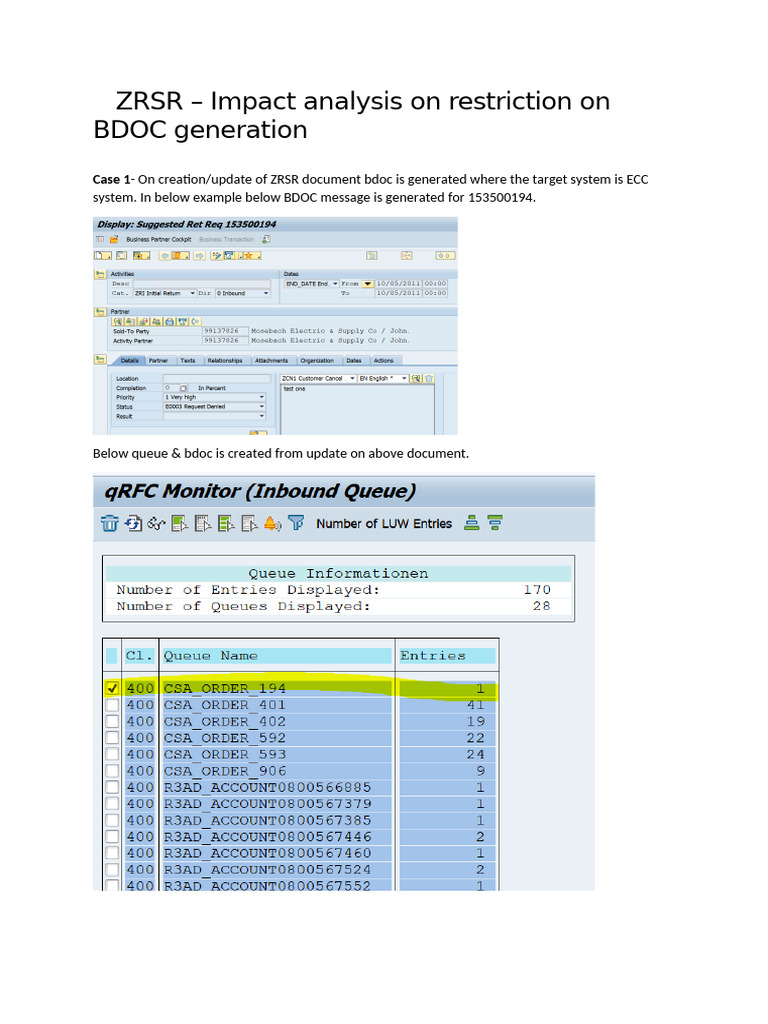Open the empty Result dropdown
This screenshot has height=1024, width=768.
(214, 416)
